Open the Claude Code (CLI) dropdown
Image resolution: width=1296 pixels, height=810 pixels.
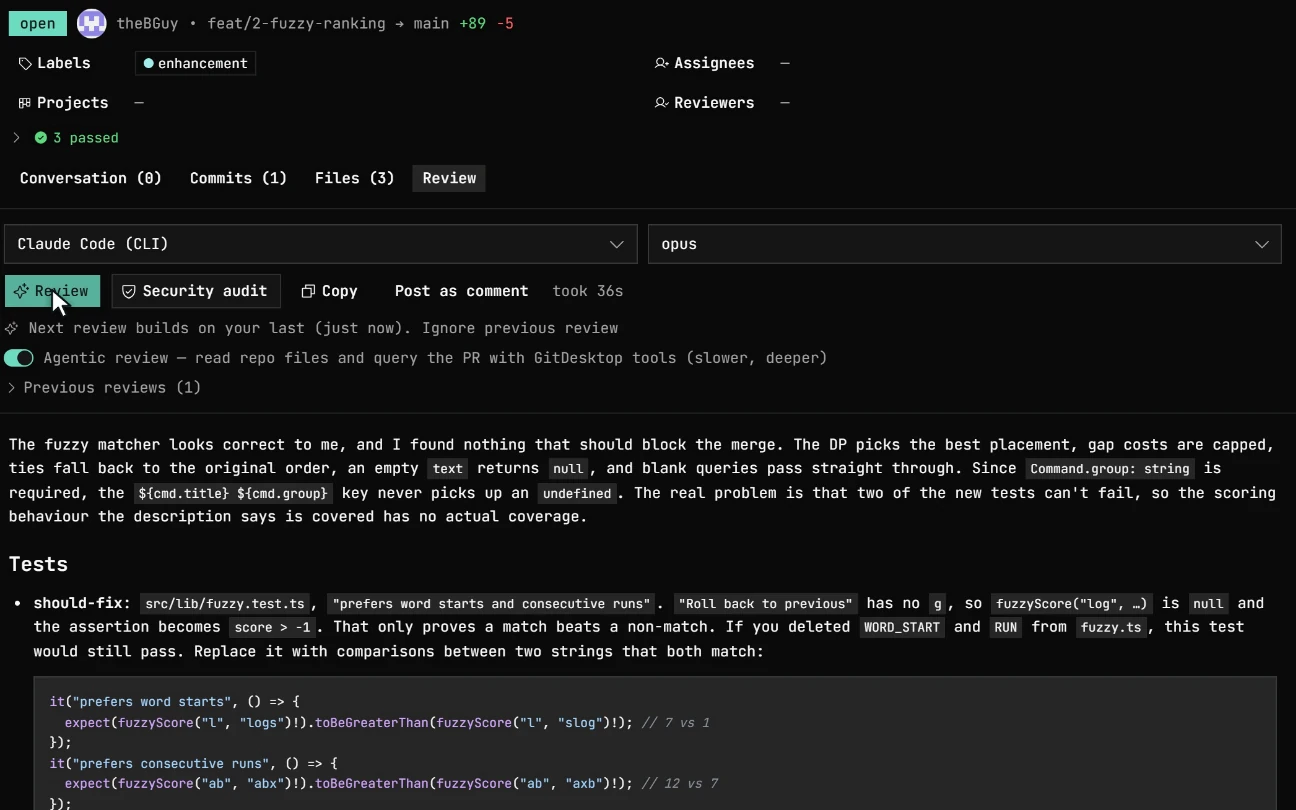(321, 244)
